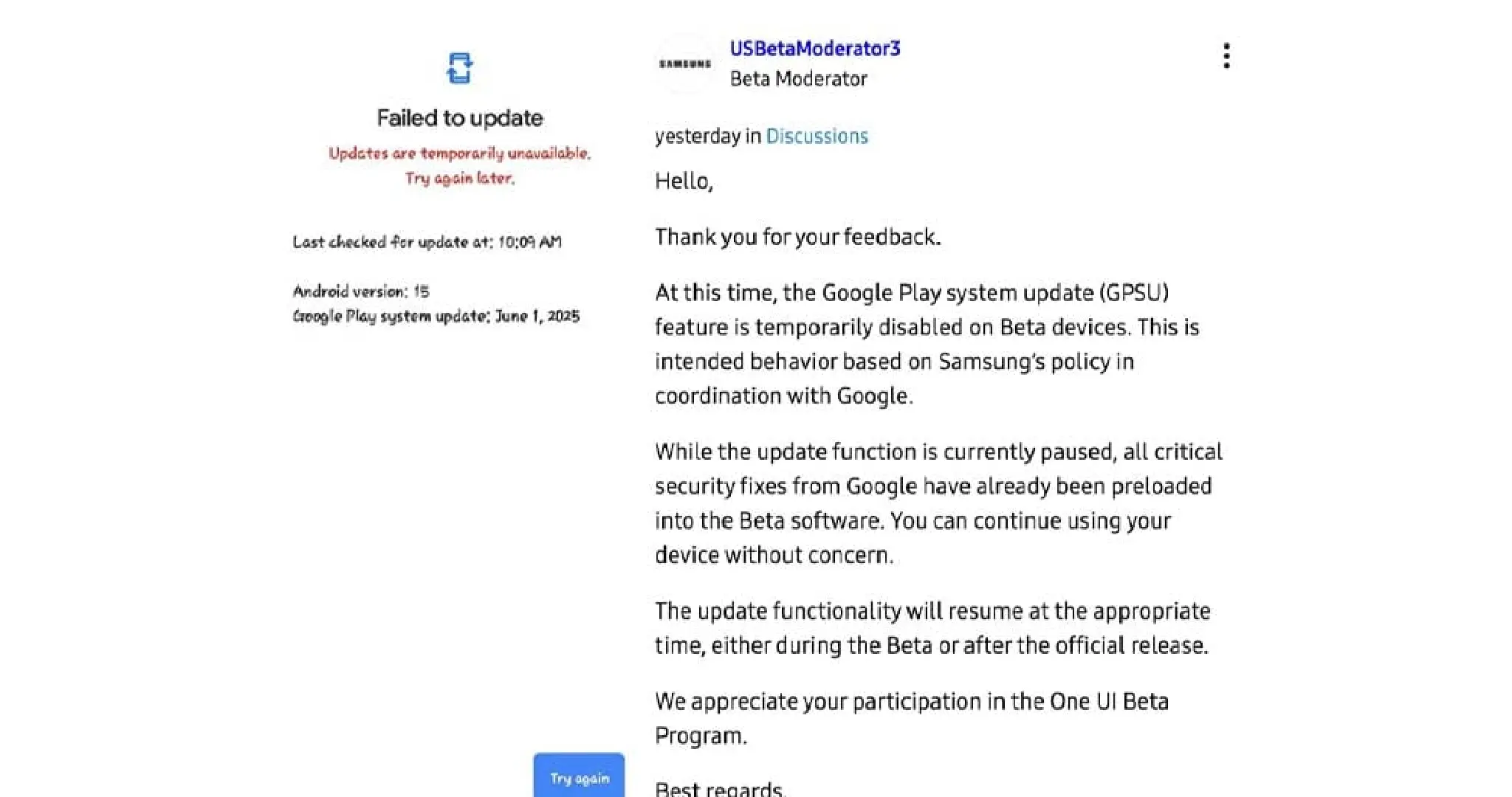Click the Samsung profile avatar

(x=685, y=63)
